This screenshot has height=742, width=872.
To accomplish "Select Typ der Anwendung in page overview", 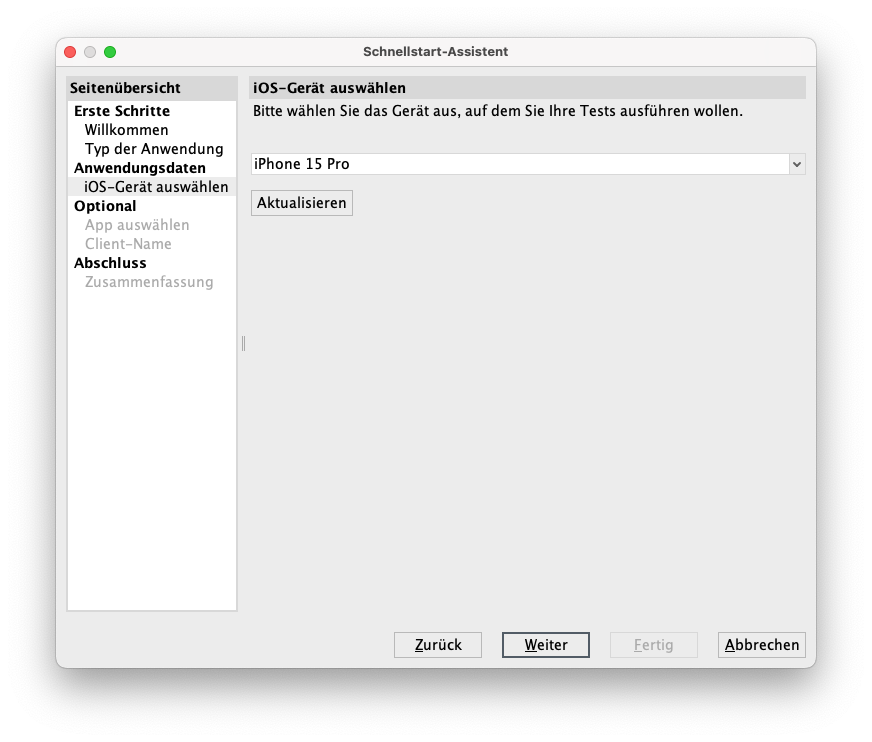I will click(154, 149).
